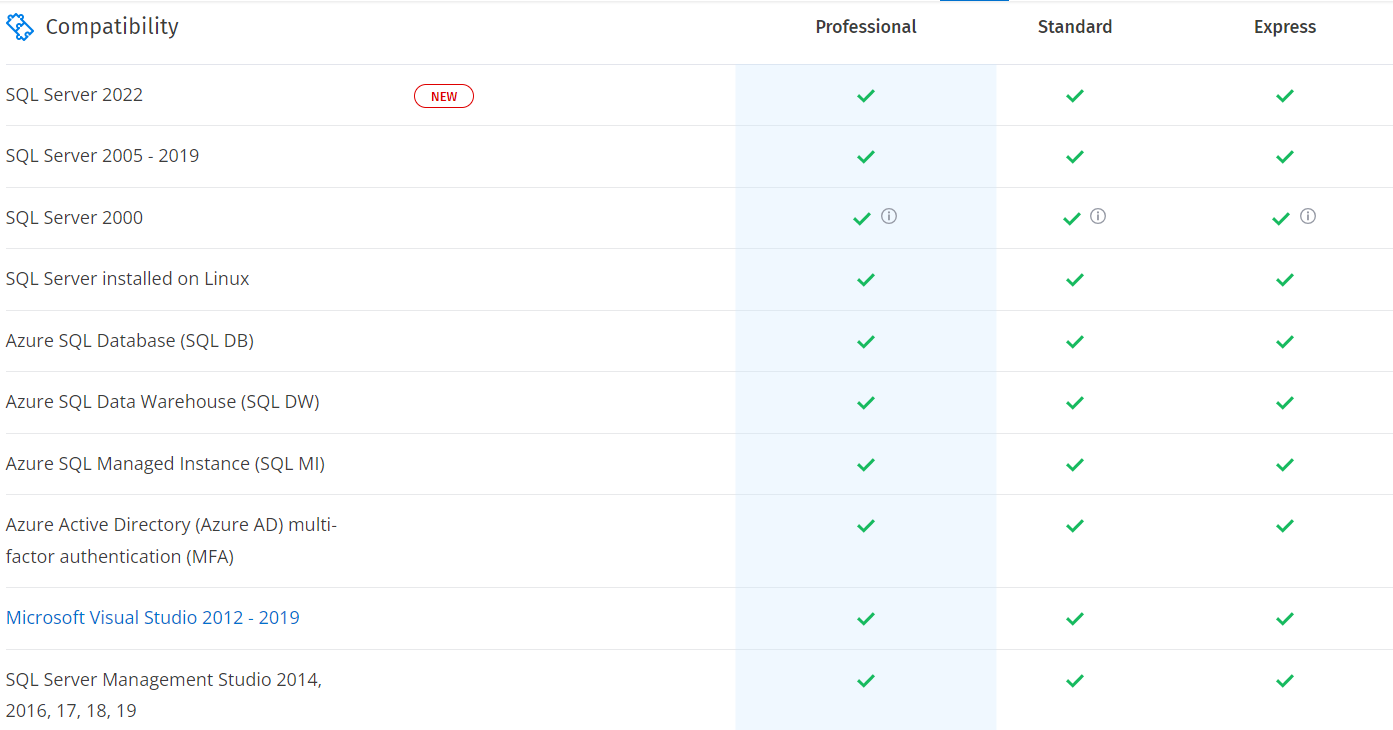Click the Azure SQL Data Warehouse (SQL DW) label
This screenshot has width=1393, height=730.
coord(163,402)
